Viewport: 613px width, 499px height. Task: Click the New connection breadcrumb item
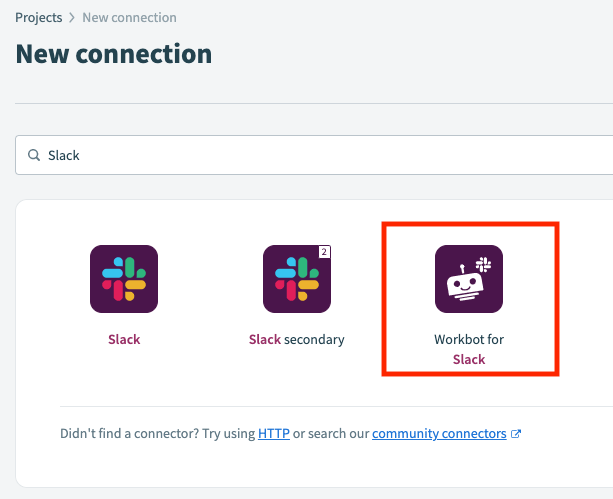(x=129, y=18)
